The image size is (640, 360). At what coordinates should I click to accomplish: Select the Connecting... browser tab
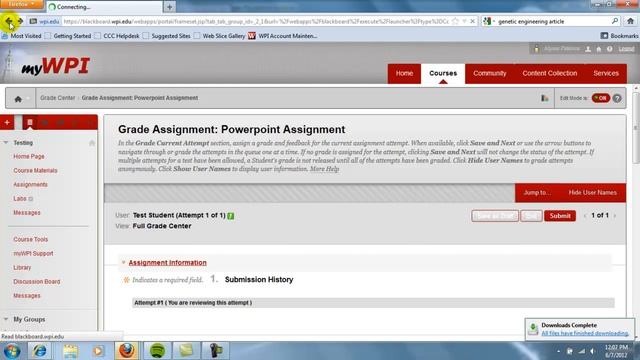pos(104,7)
